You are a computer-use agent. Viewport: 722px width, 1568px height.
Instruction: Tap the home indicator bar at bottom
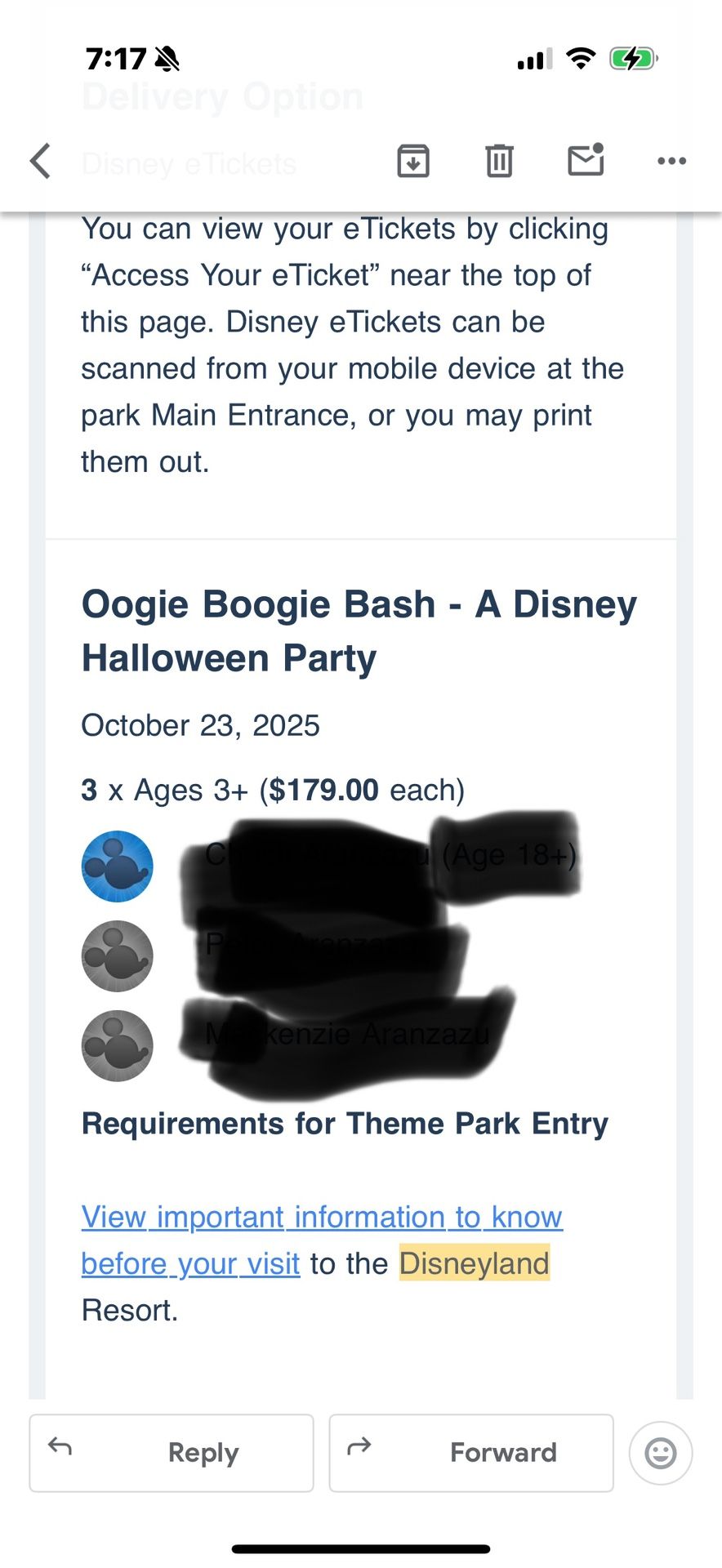pos(361,1547)
